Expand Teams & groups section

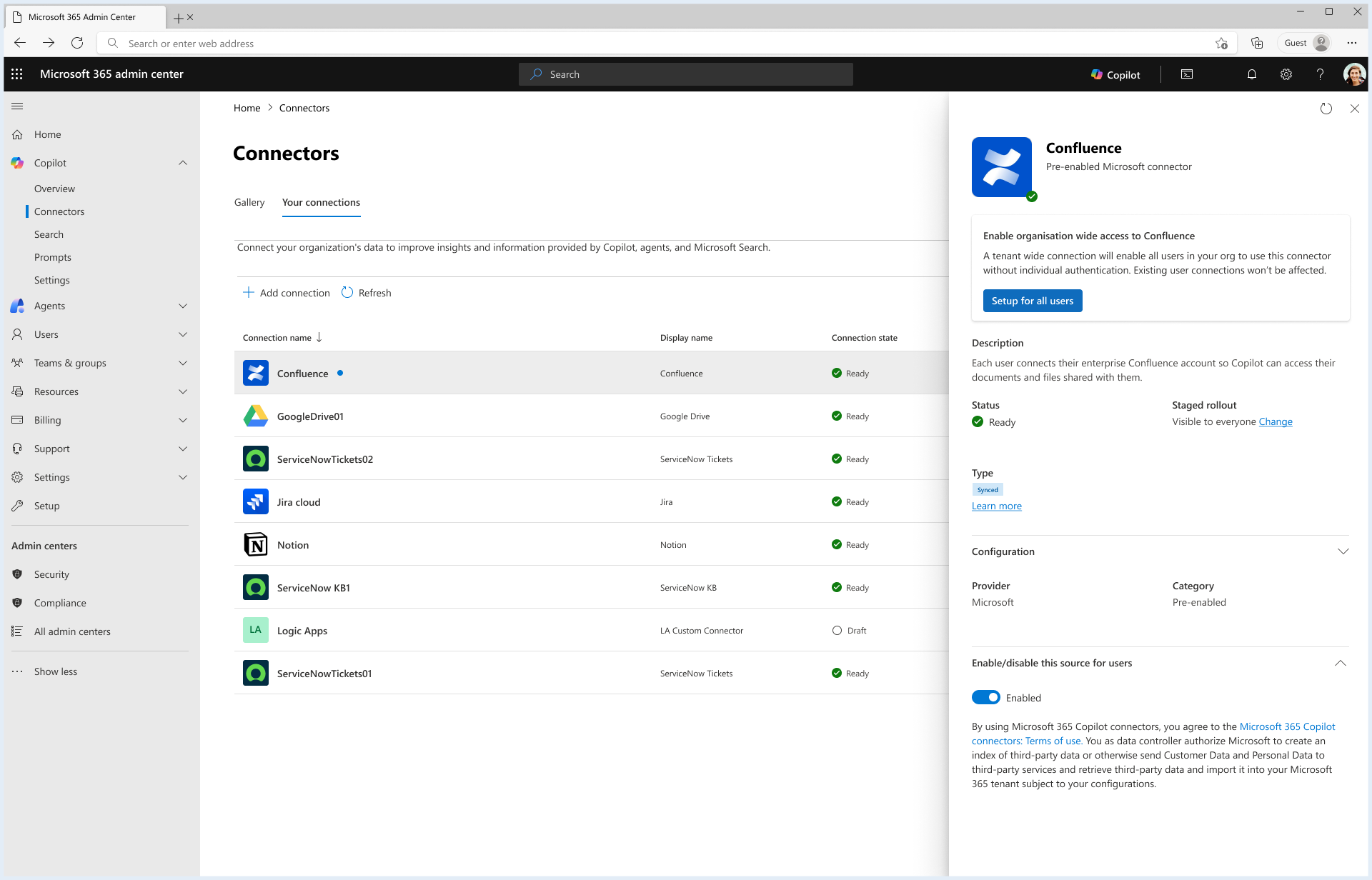(183, 363)
